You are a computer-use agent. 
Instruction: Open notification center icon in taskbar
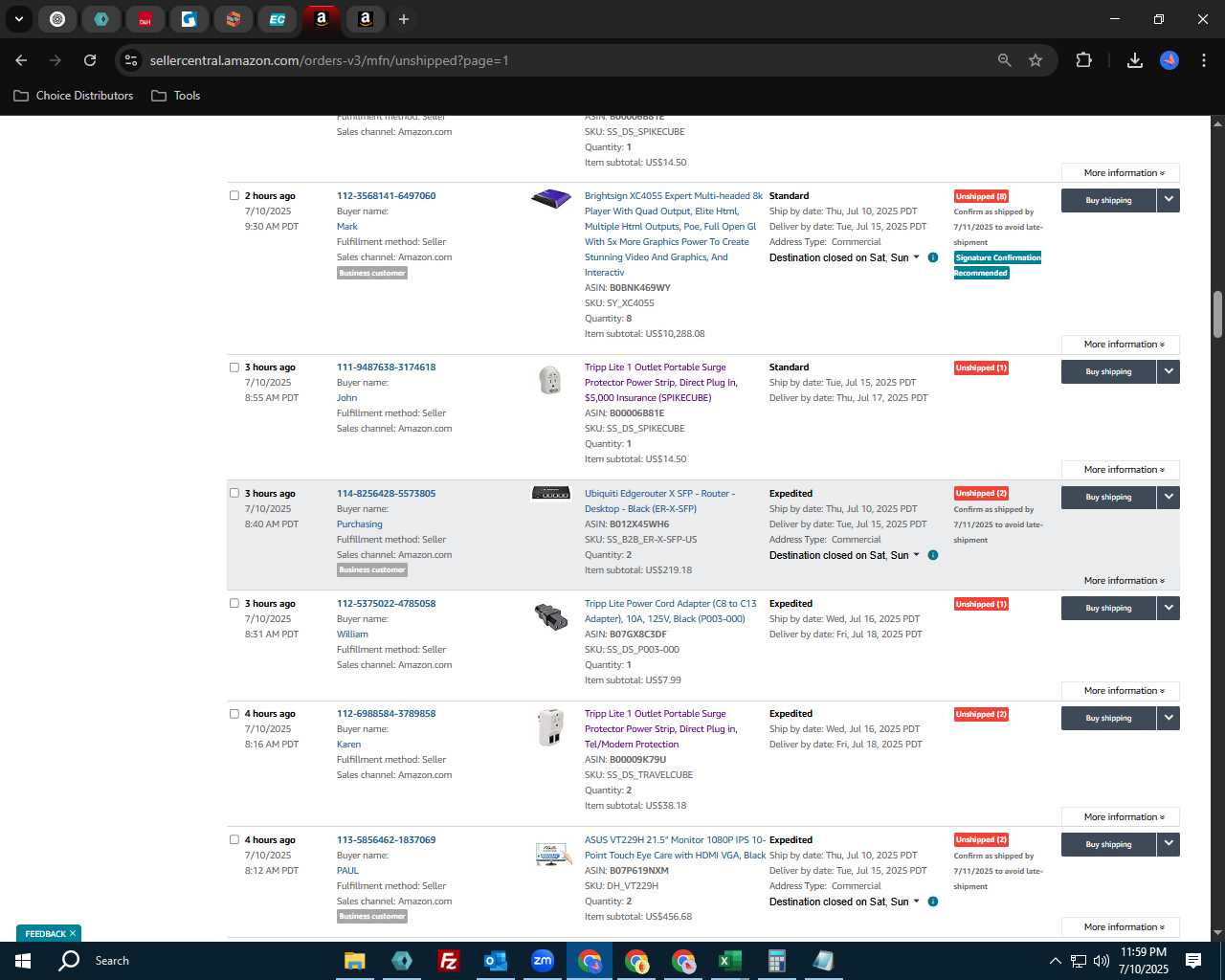1193,961
